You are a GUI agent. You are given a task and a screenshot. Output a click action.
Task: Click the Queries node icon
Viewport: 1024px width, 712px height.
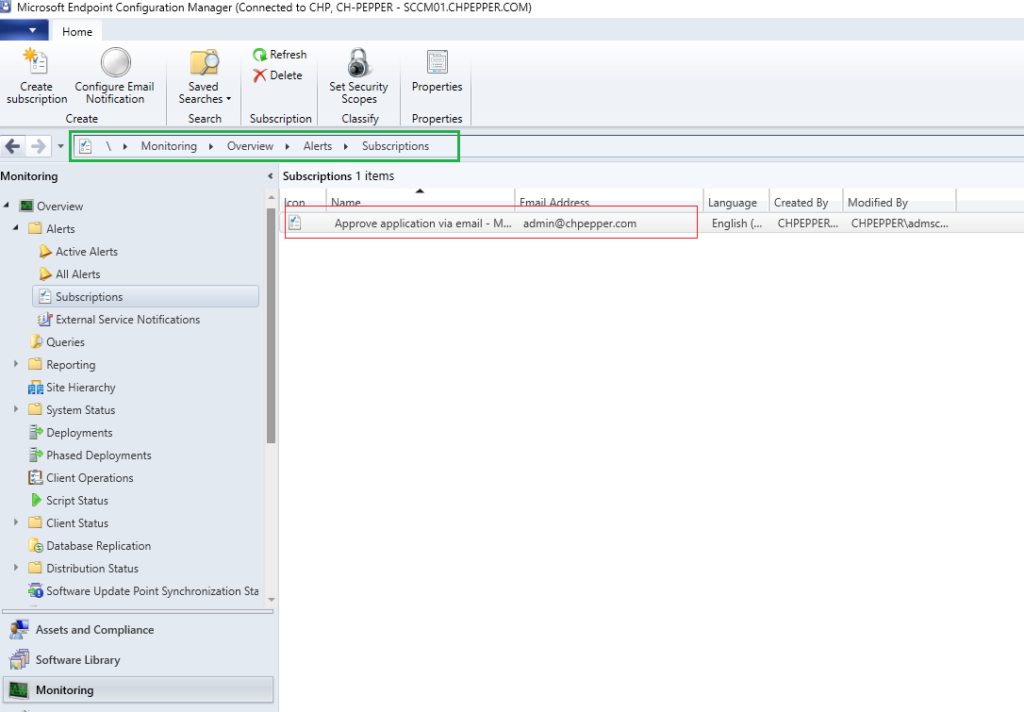[36, 342]
